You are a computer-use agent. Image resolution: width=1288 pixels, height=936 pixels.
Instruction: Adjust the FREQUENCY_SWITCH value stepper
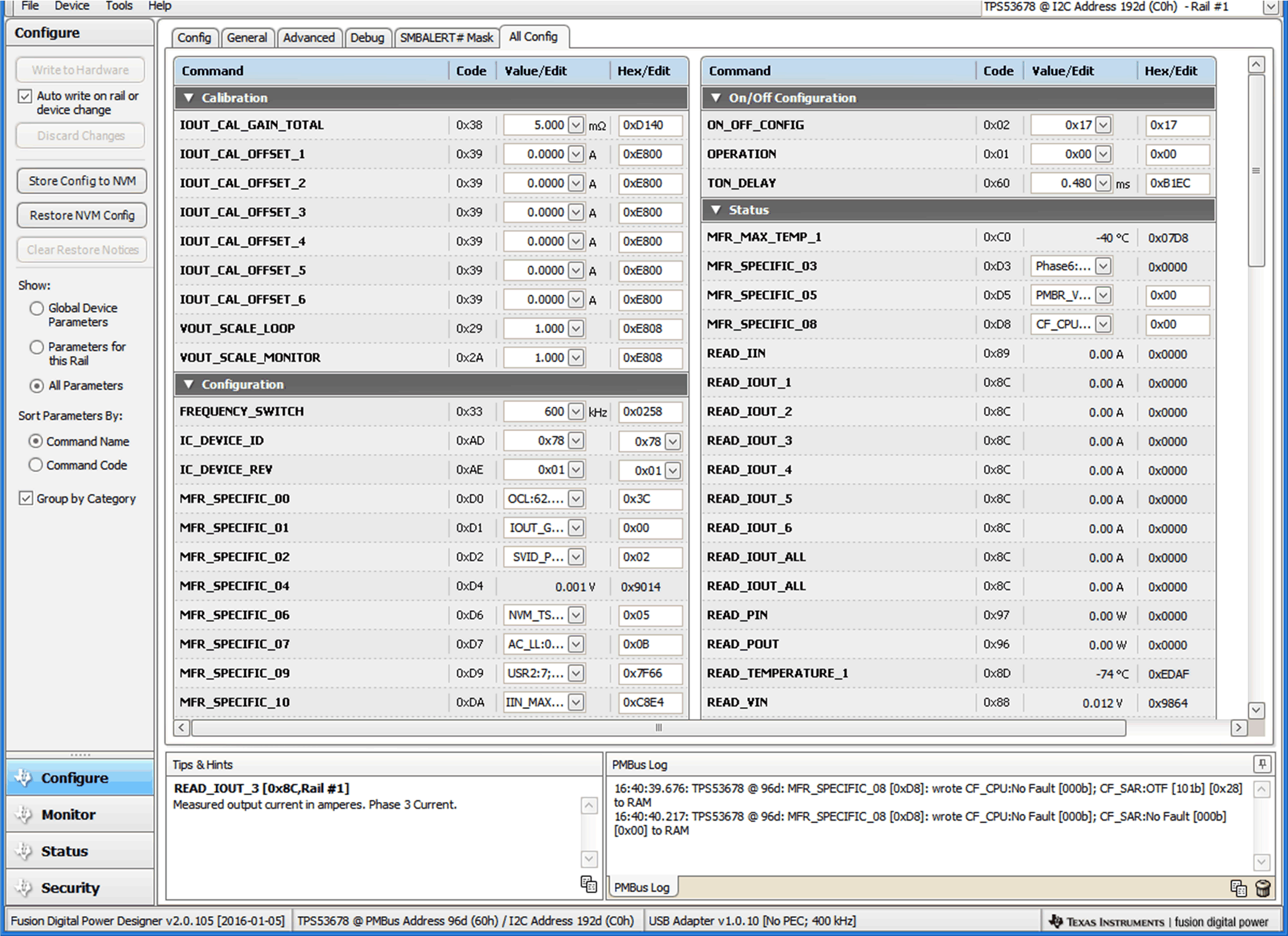coord(574,411)
